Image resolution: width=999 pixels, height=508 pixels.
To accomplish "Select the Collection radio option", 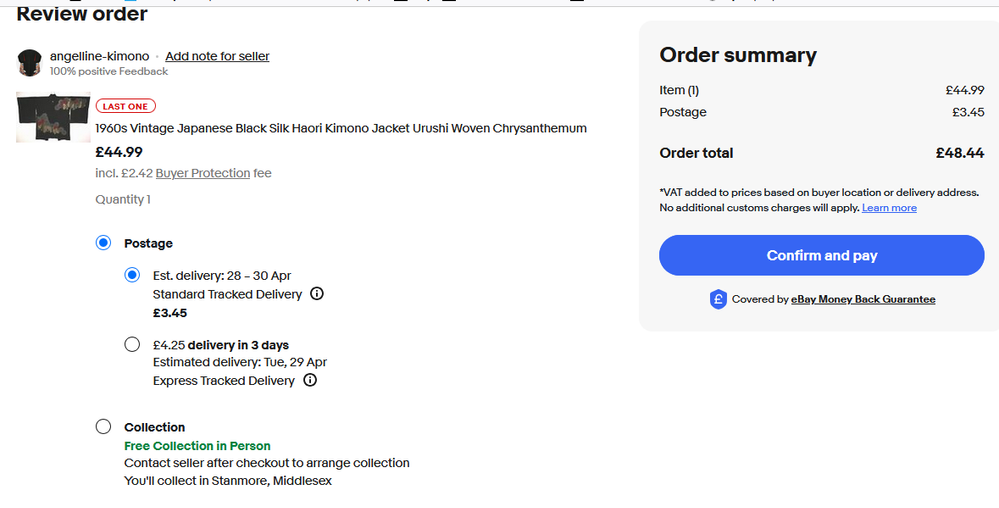I will tap(103, 427).
